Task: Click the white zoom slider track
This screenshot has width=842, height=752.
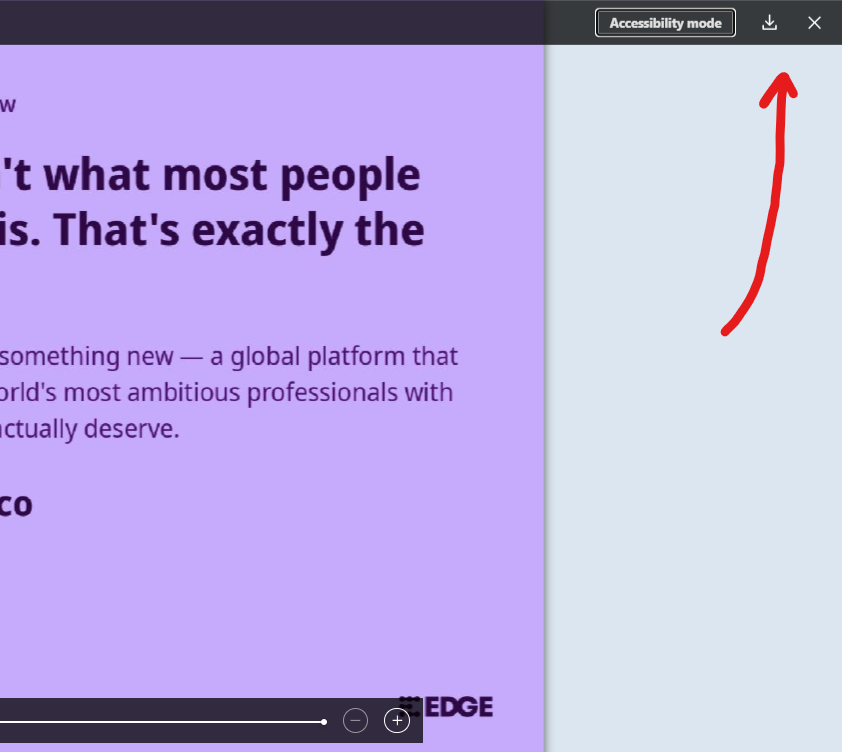Action: [160, 721]
